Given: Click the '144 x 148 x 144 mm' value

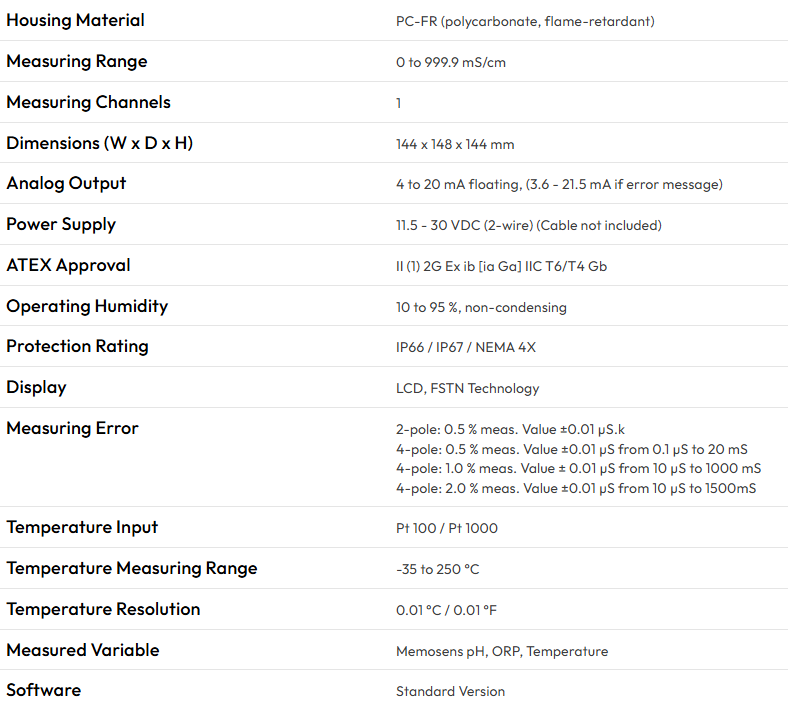Looking at the screenshot, I should [x=455, y=144].
